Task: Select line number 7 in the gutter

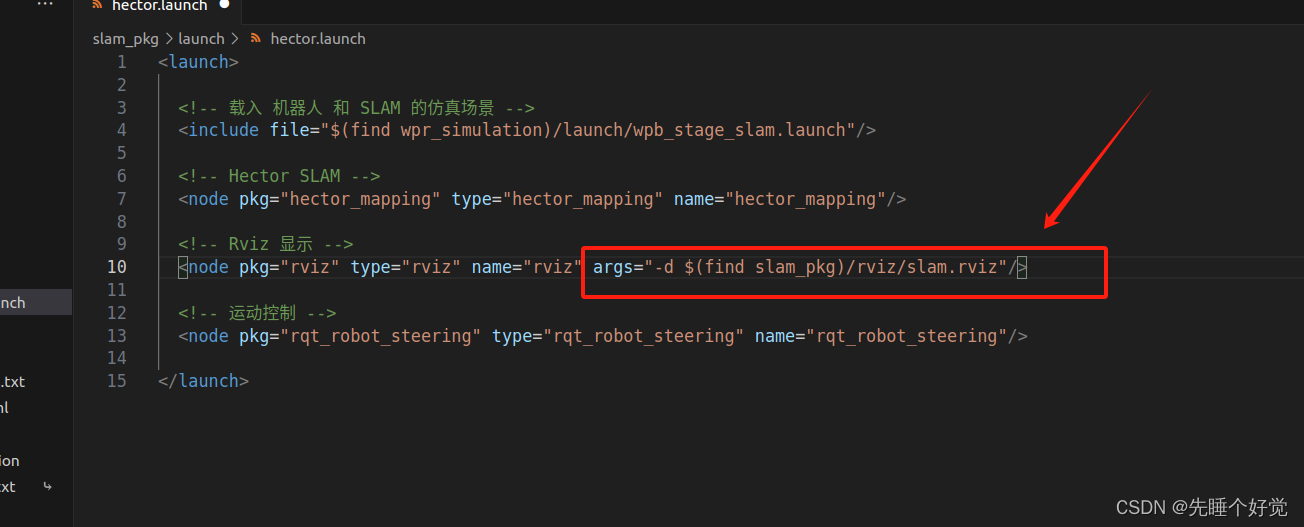Action: [x=122, y=199]
